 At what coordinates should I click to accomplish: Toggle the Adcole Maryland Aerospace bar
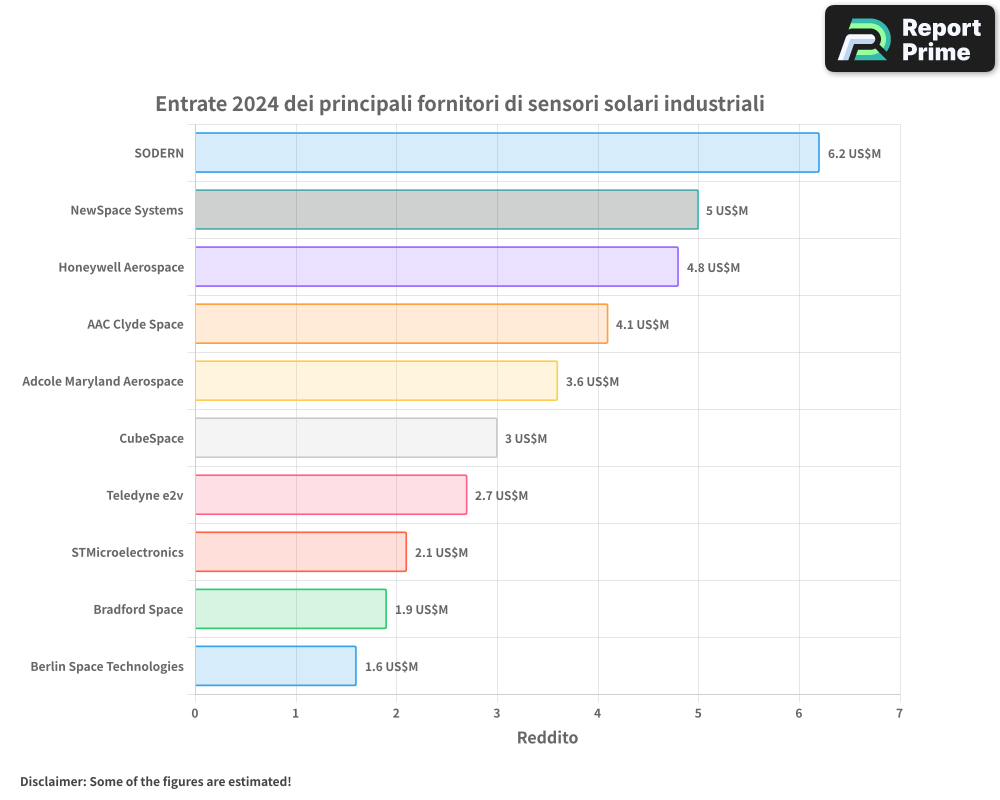(x=375, y=381)
